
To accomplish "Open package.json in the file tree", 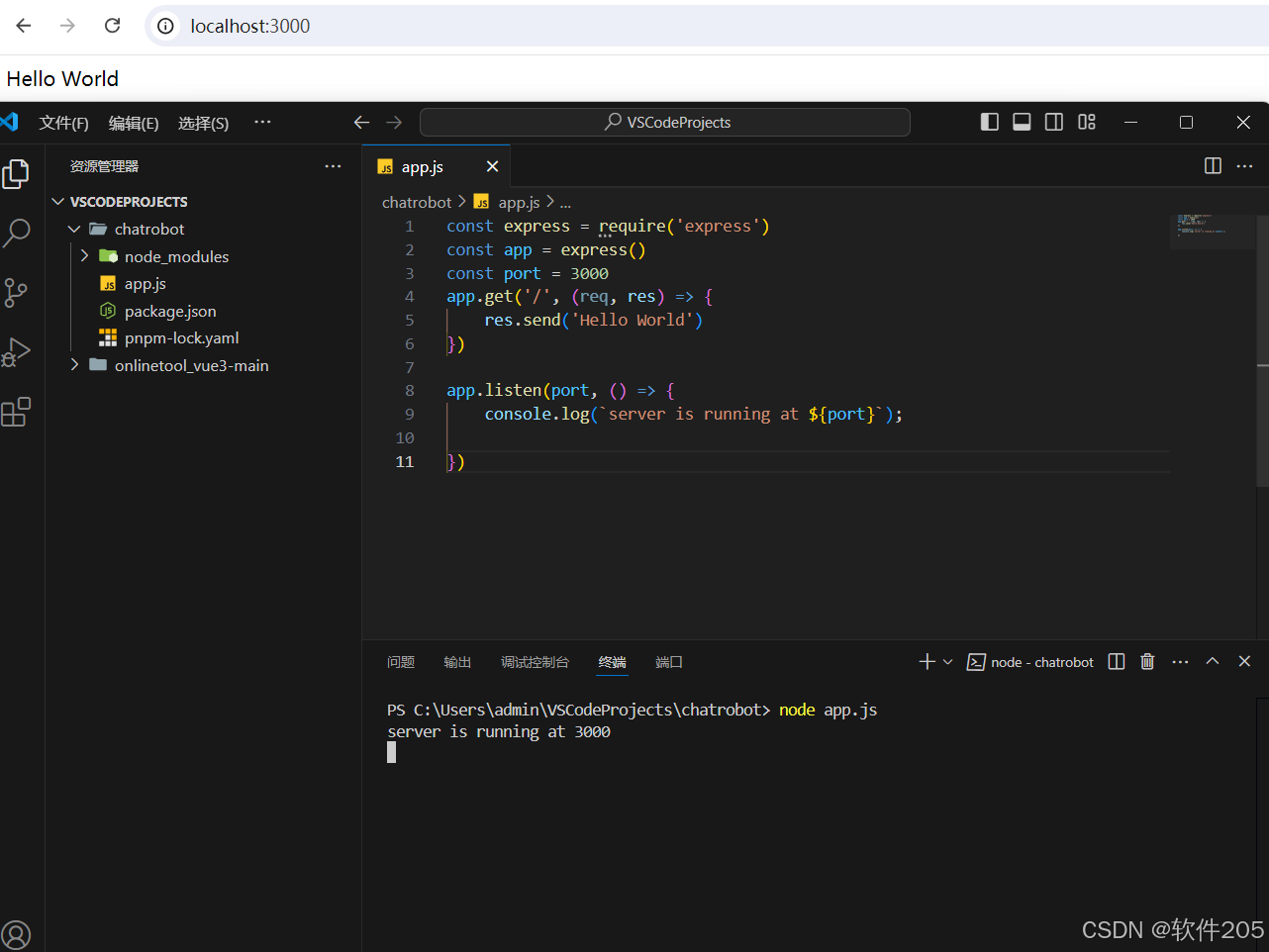I will [x=169, y=311].
